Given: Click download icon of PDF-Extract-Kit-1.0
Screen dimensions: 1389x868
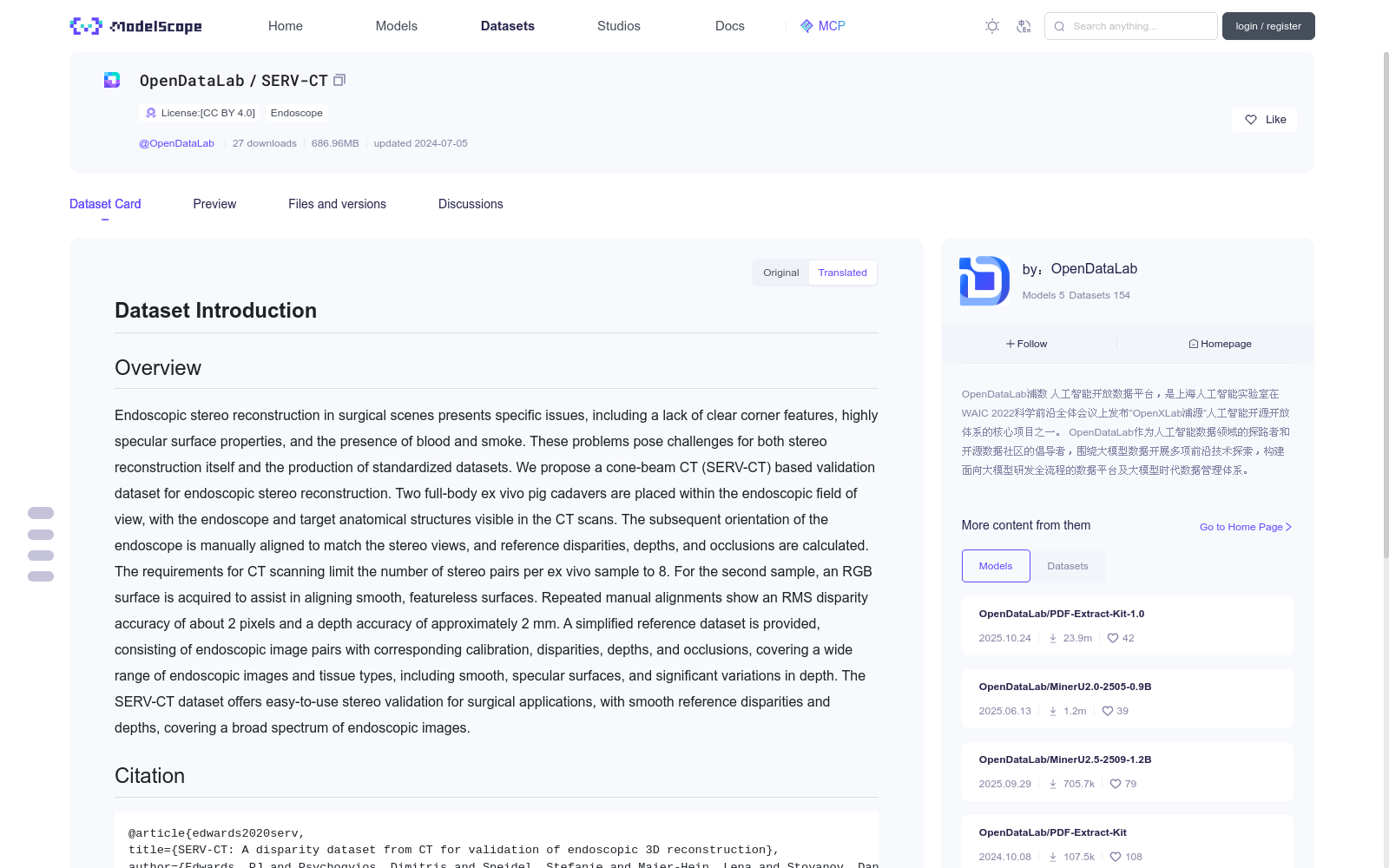Looking at the screenshot, I should pos(1053,638).
